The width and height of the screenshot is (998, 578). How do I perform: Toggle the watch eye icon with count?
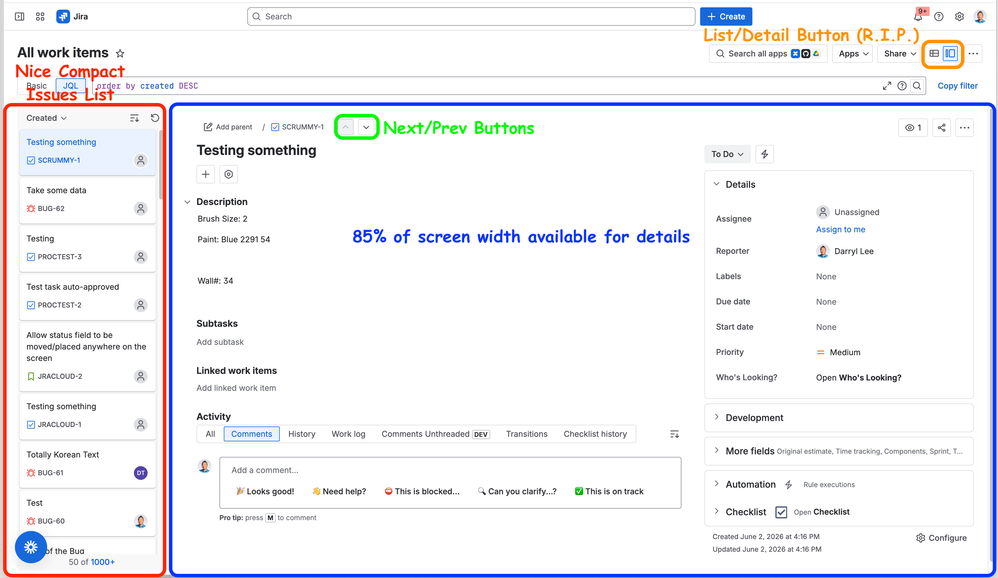(x=913, y=127)
